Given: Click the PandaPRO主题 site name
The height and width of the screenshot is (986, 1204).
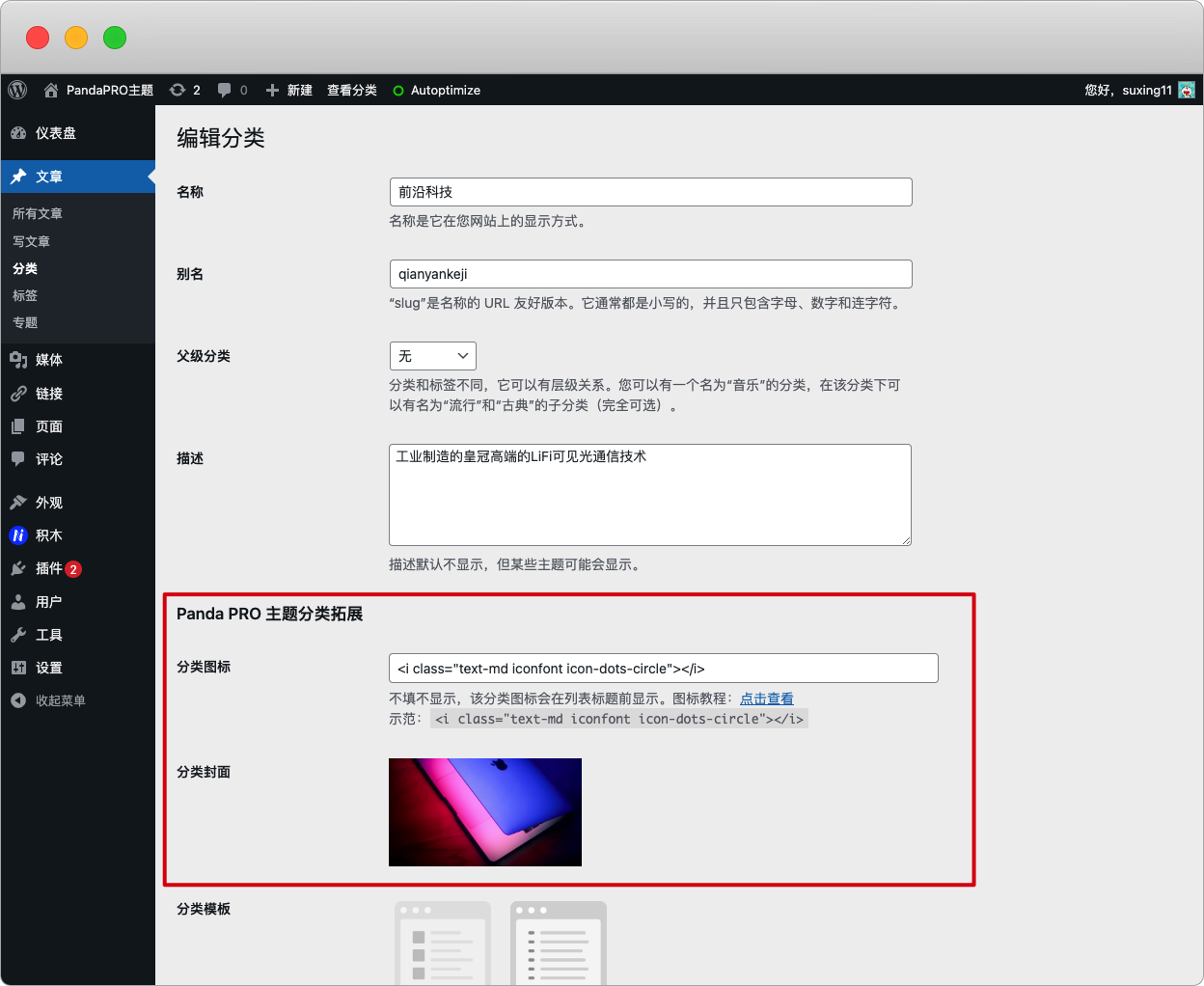Looking at the screenshot, I should 110,90.
